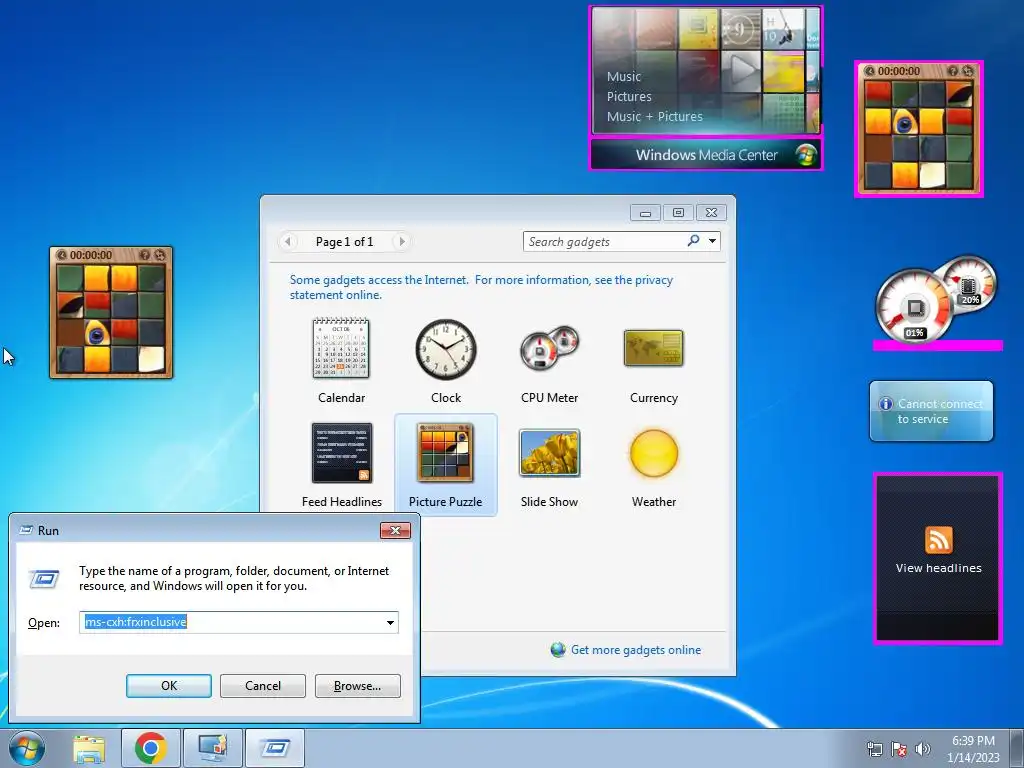The image size is (1024, 768).
Task: Show solved picture on puzzle above Run dialog
Action: pyautogui.click(x=145, y=255)
